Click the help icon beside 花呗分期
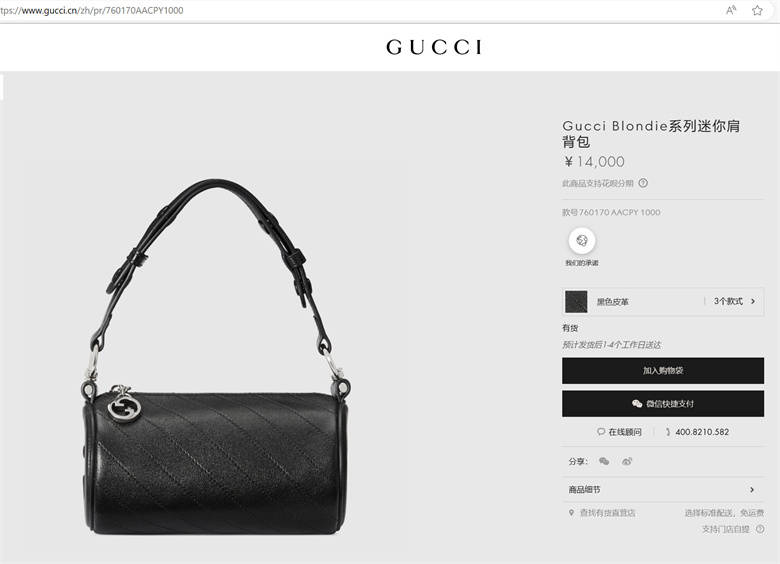 (643, 183)
